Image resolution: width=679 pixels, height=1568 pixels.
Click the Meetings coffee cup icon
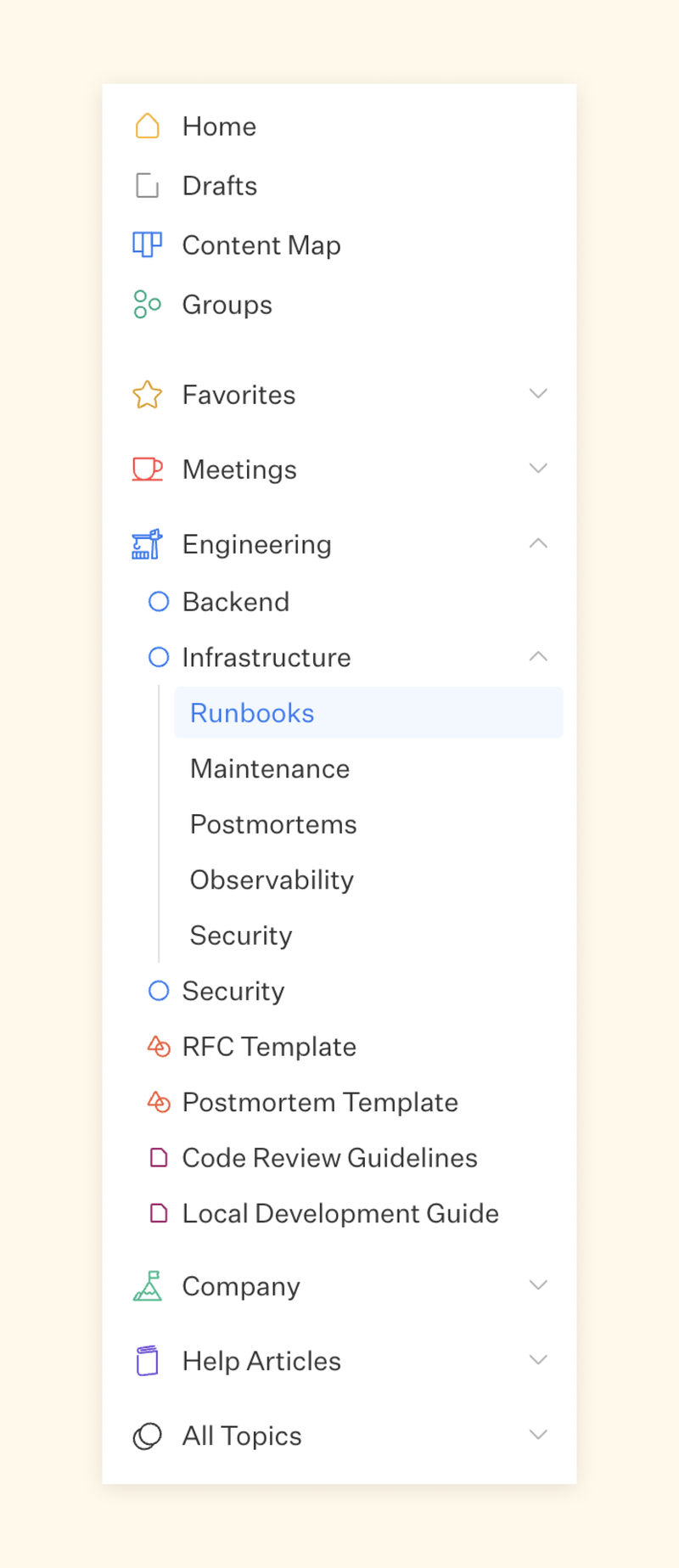[147, 469]
